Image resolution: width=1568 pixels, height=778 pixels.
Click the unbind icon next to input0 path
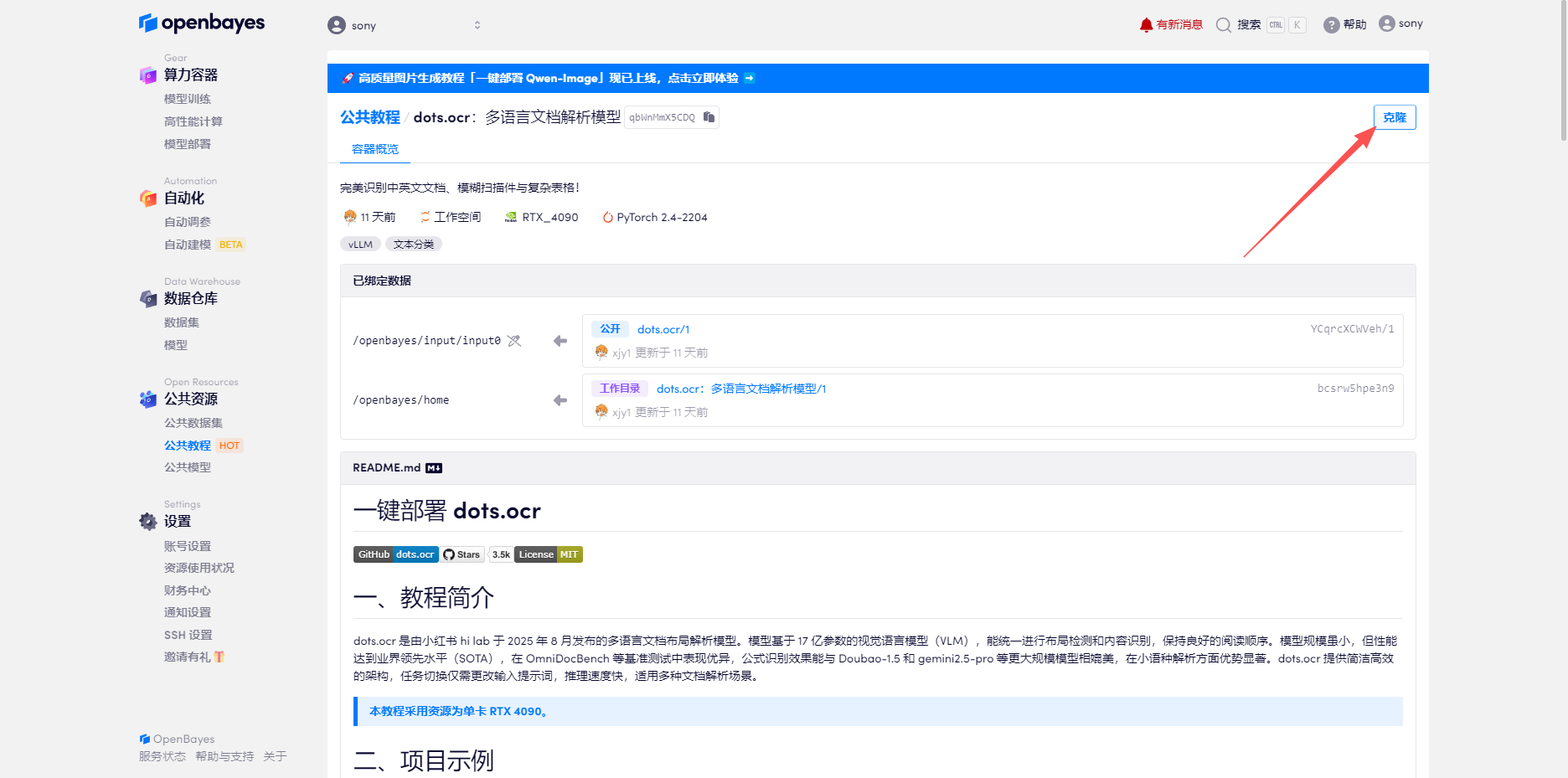click(x=514, y=341)
